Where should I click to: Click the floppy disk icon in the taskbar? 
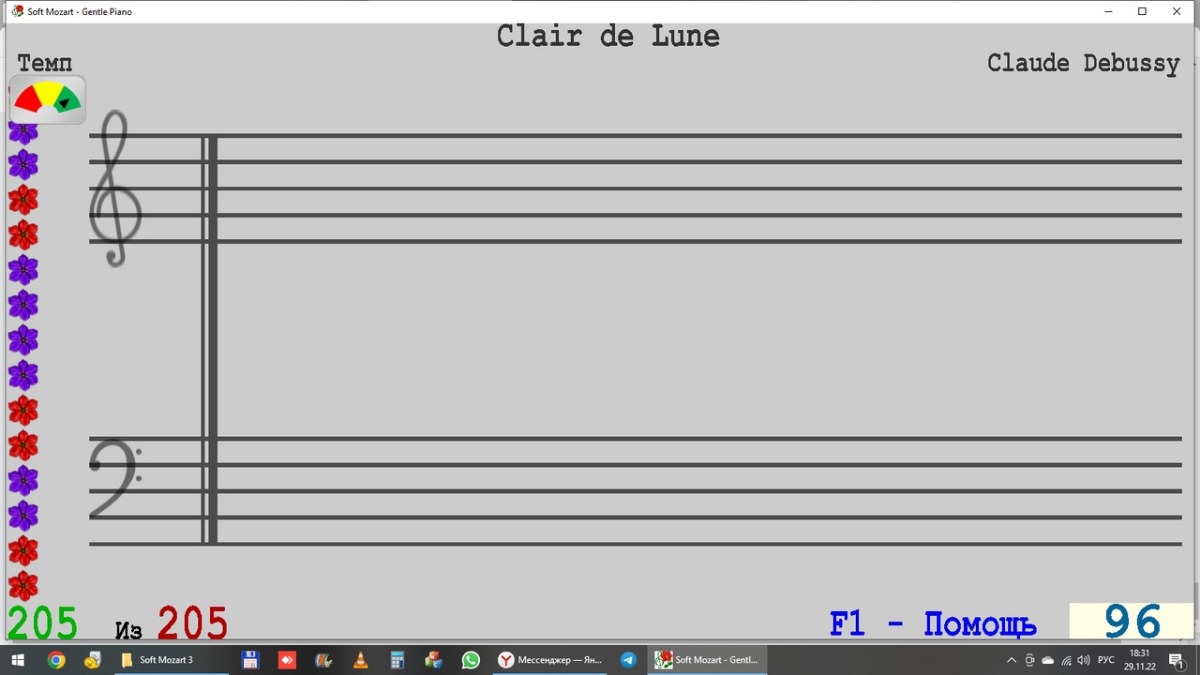click(x=250, y=660)
